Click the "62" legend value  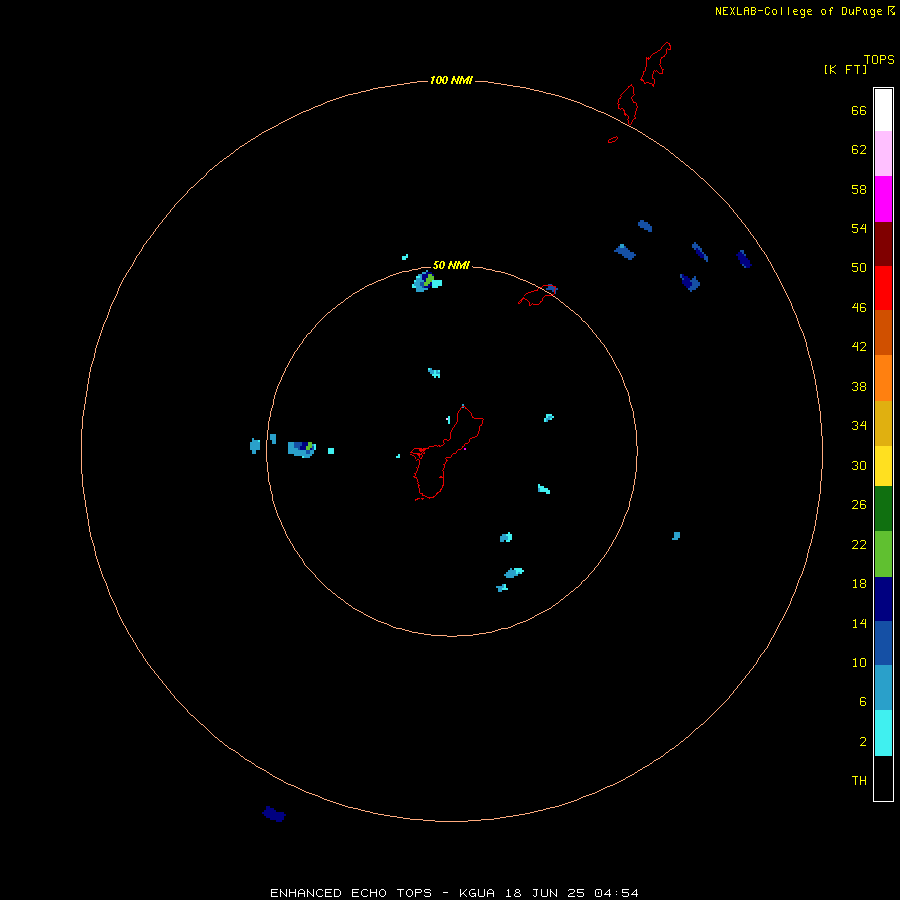859,150
